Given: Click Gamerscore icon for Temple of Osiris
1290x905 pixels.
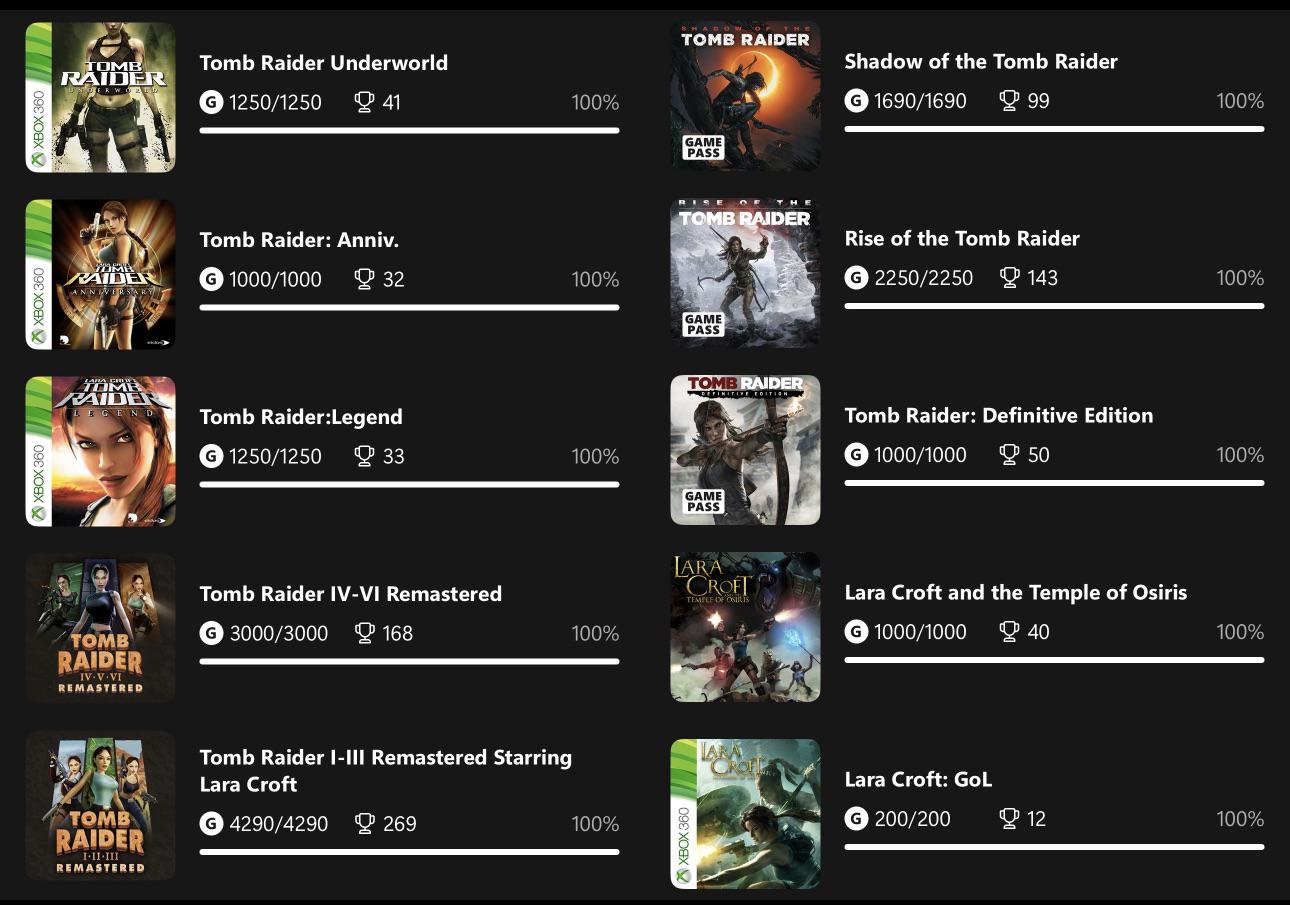Looking at the screenshot, I should coord(856,632).
